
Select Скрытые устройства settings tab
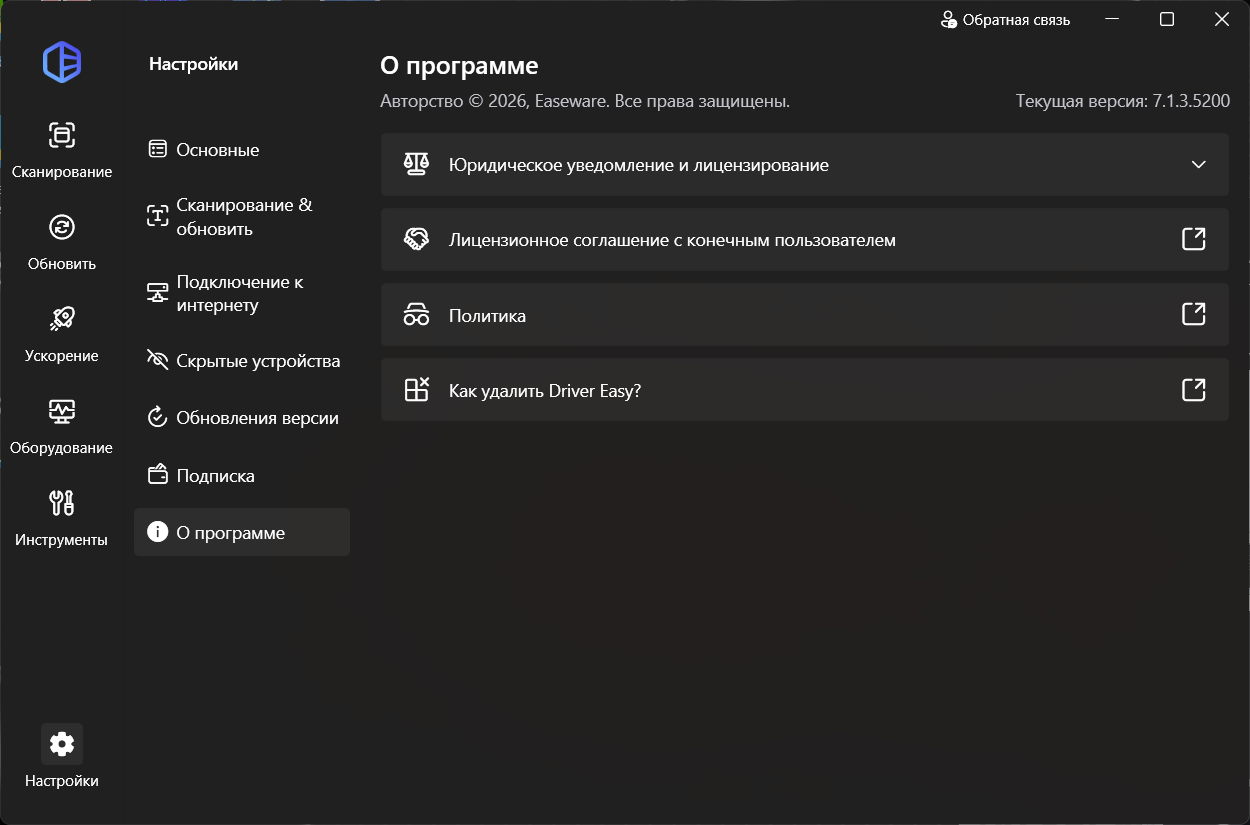click(242, 361)
